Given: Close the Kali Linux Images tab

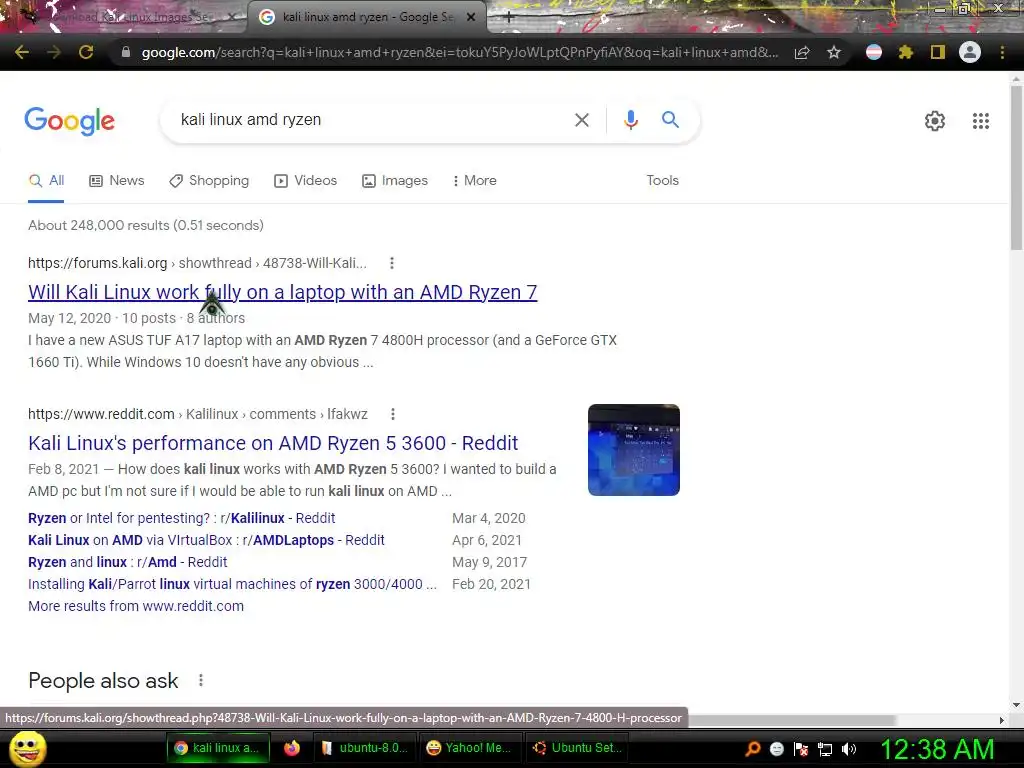Looking at the screenshot, I should click(x=232, y=18).
